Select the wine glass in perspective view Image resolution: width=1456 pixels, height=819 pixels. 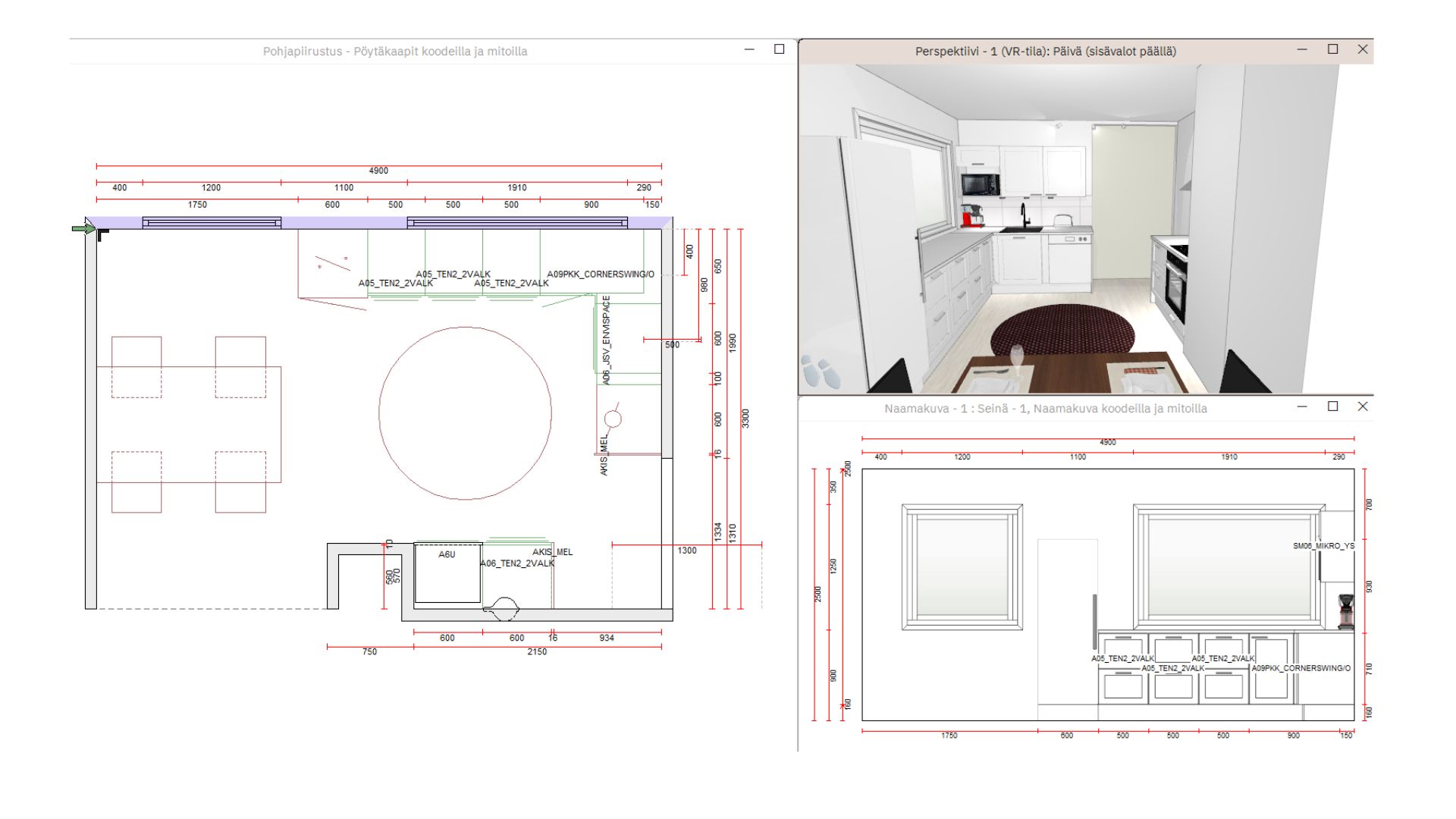(x=1016, y=359)
